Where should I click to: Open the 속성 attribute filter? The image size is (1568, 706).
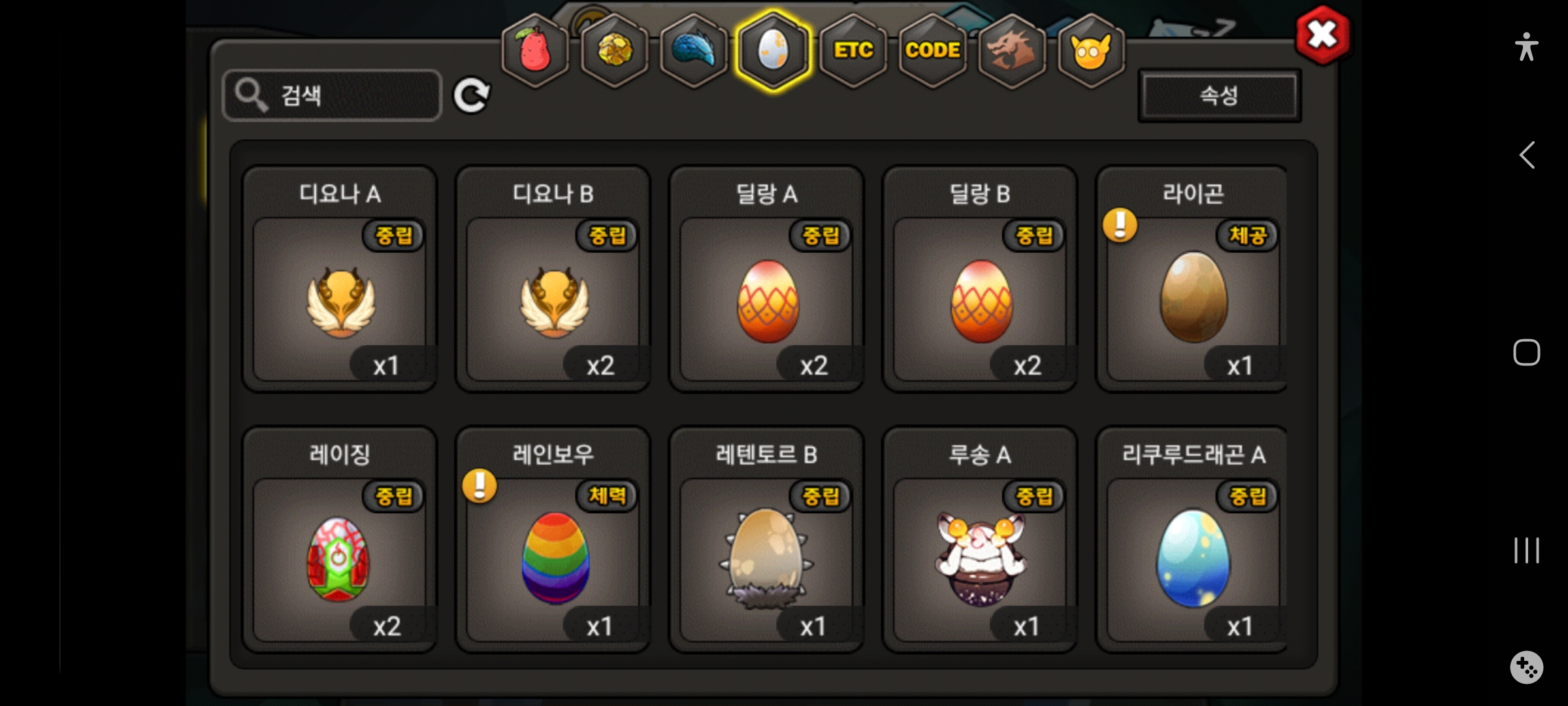click(x=1219, y=95)
